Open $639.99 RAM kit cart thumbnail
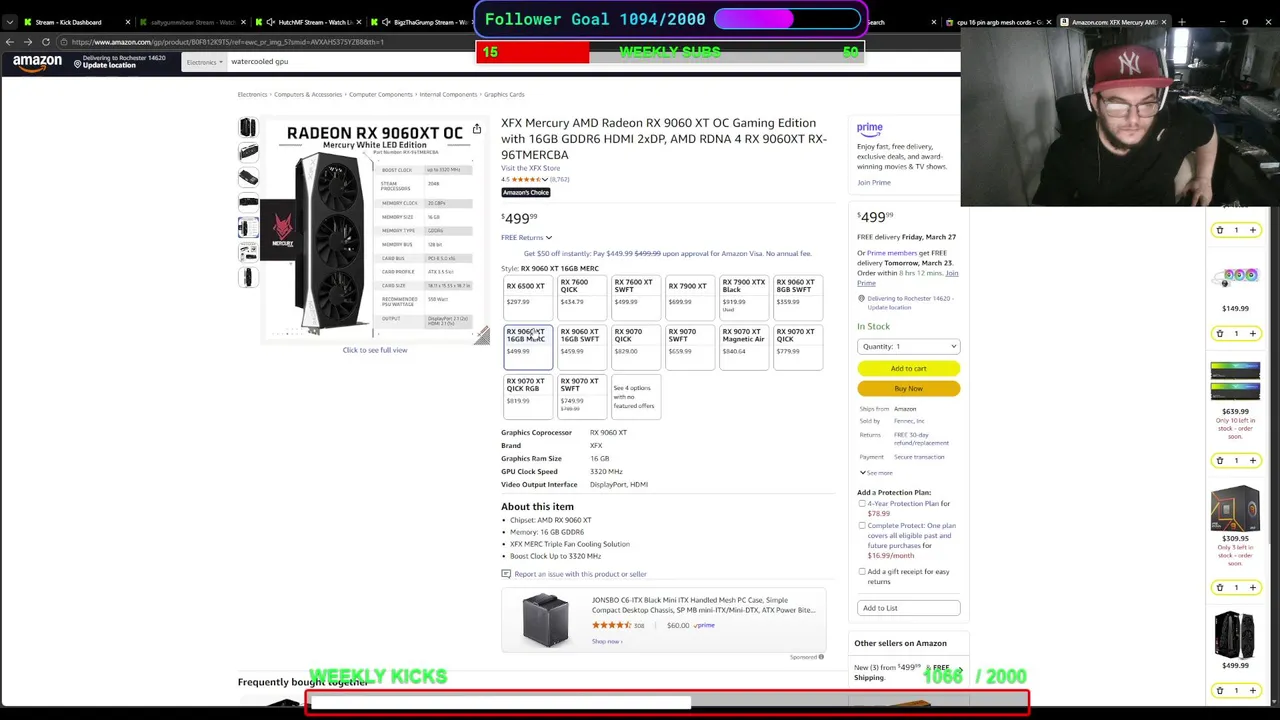 tap(1235, 380)
